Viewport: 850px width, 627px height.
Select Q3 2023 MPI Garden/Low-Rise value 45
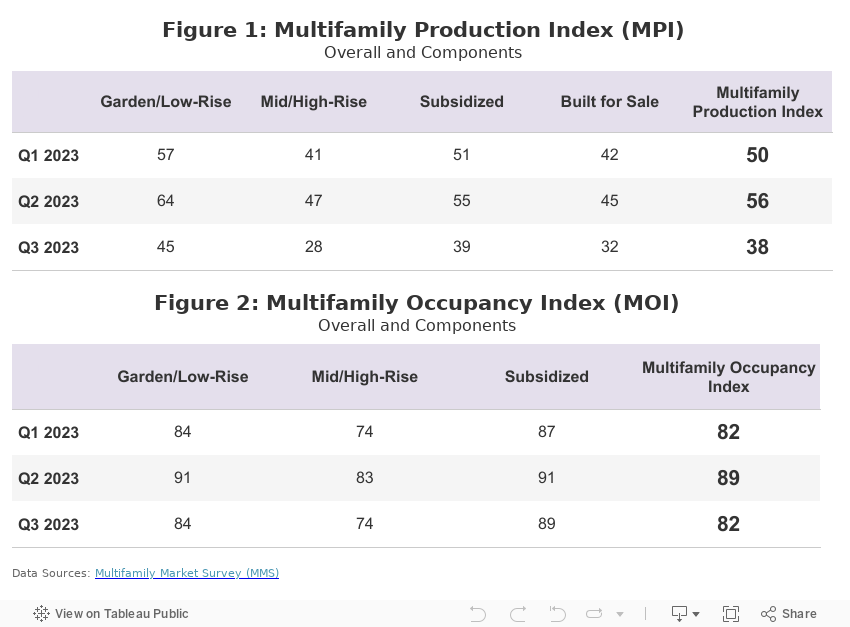coord(166,247)
